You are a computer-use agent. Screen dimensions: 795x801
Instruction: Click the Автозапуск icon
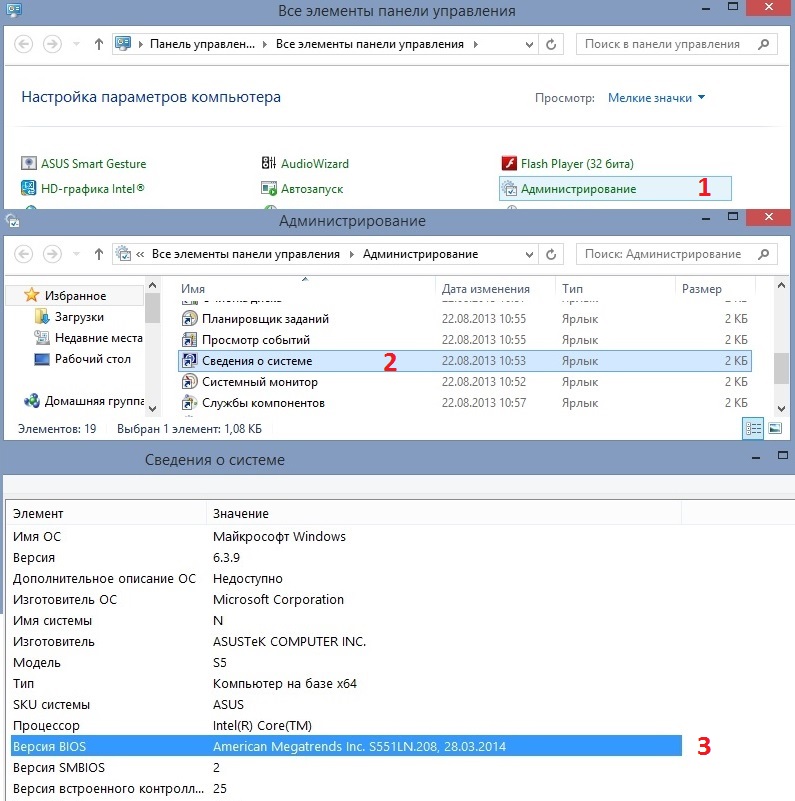[269, 189]
